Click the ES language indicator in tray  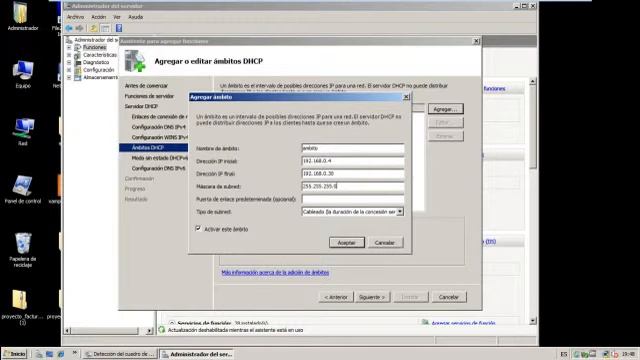[564, 354]
